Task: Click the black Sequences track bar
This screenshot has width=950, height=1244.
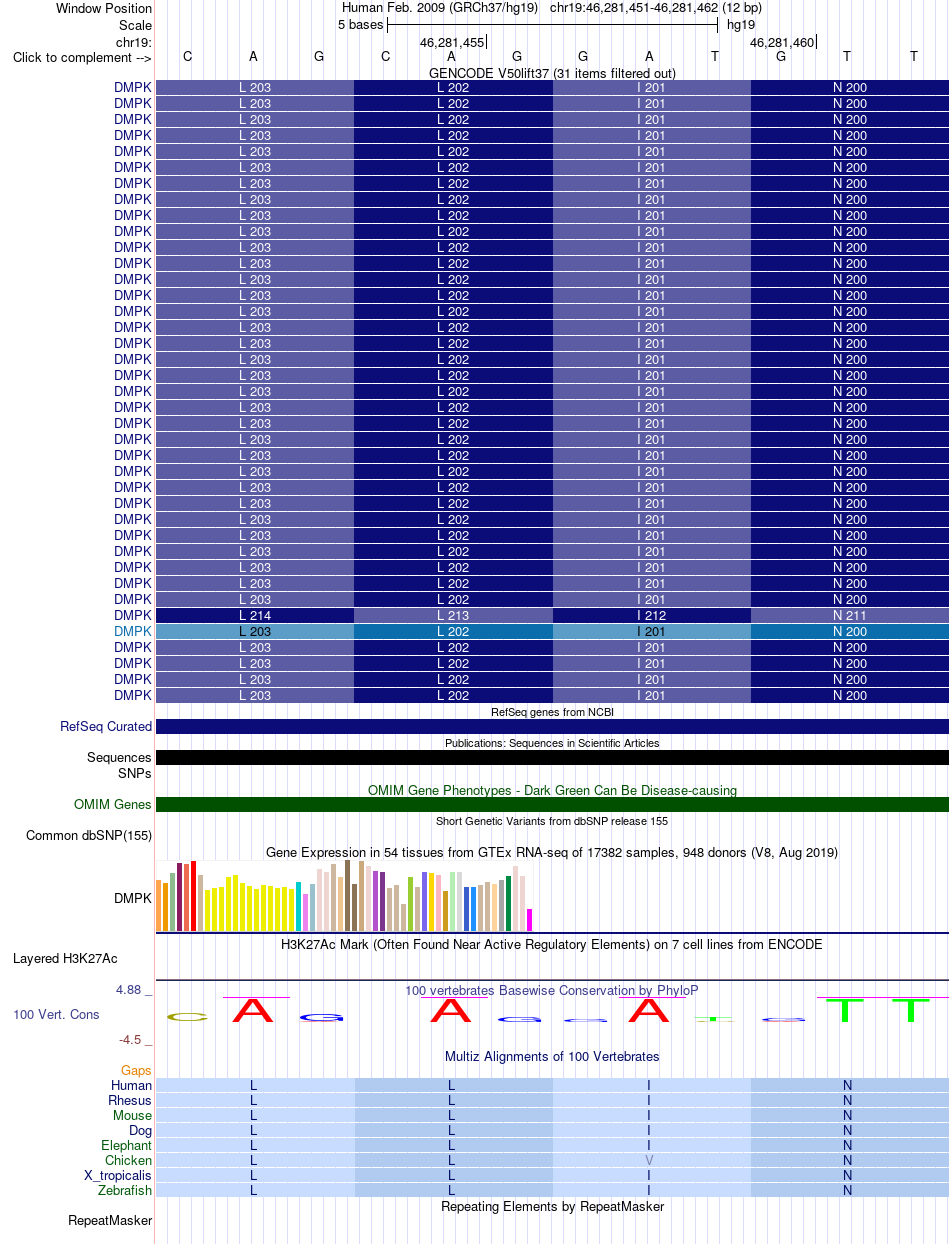Action: (x=552, y=758)
